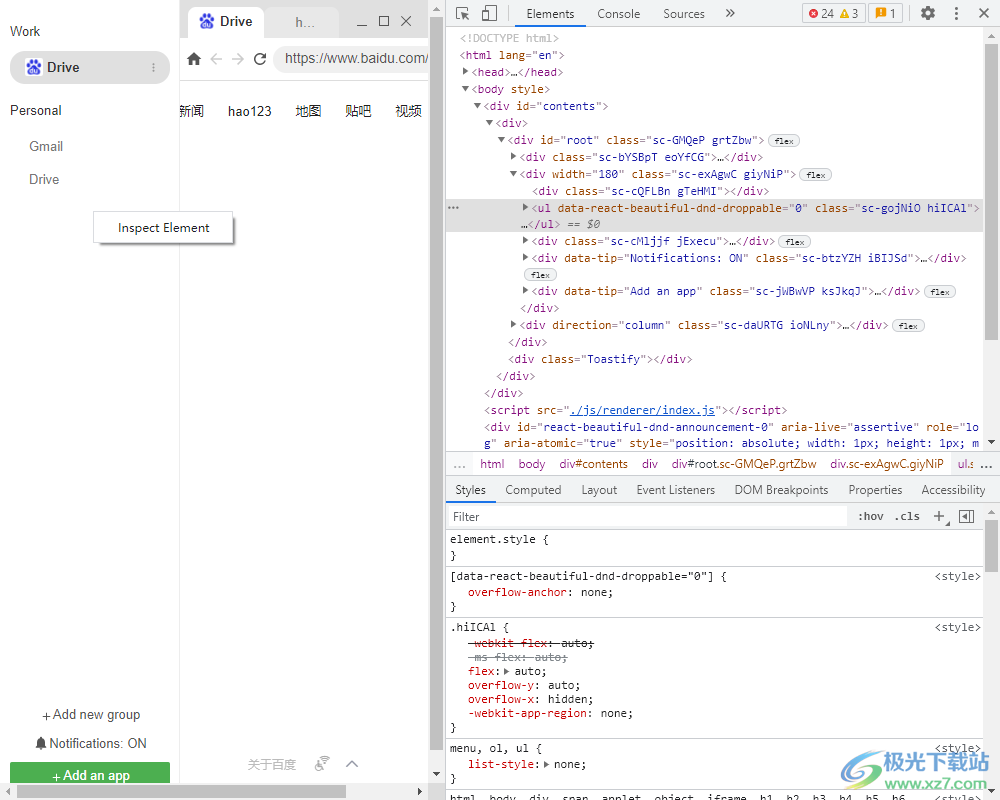Expand the flex shorthand property in .hiICAl
1000x800 pixels.
507,671
